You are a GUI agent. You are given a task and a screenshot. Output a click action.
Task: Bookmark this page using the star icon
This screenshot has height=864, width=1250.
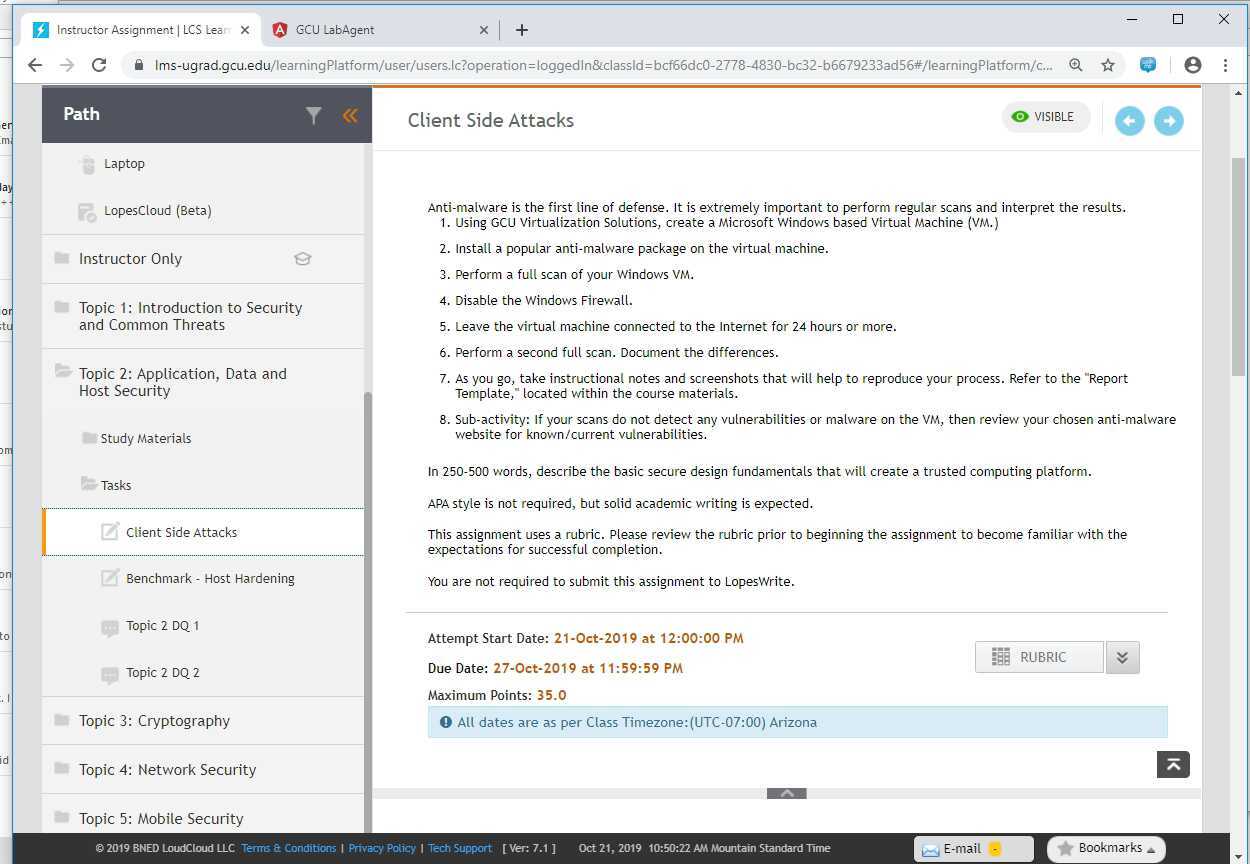tap(1108, 64)
